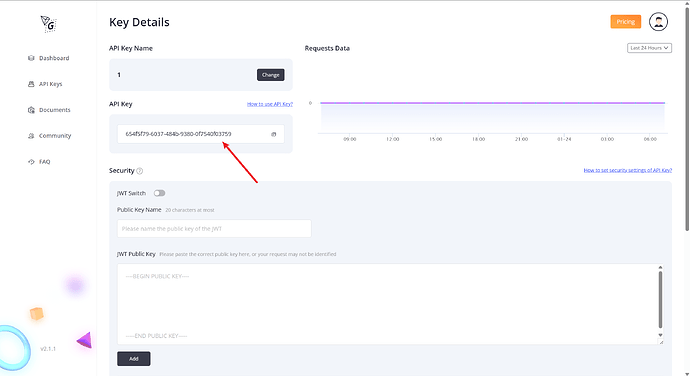Open the security settings help link
This screenshot has width=690, height=376.
point(628,170)
